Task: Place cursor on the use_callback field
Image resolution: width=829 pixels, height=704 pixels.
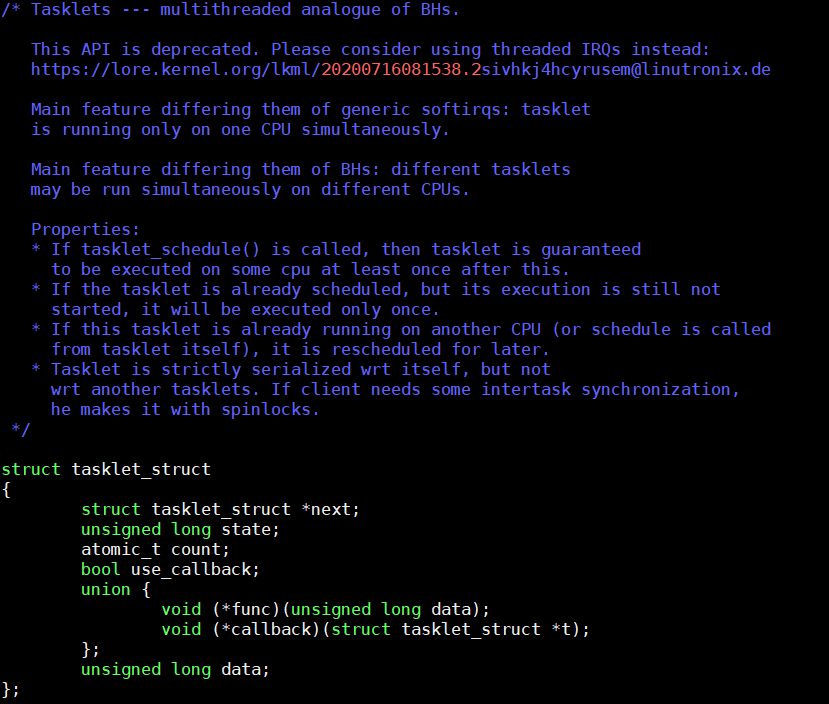Action: coord(195,569)
